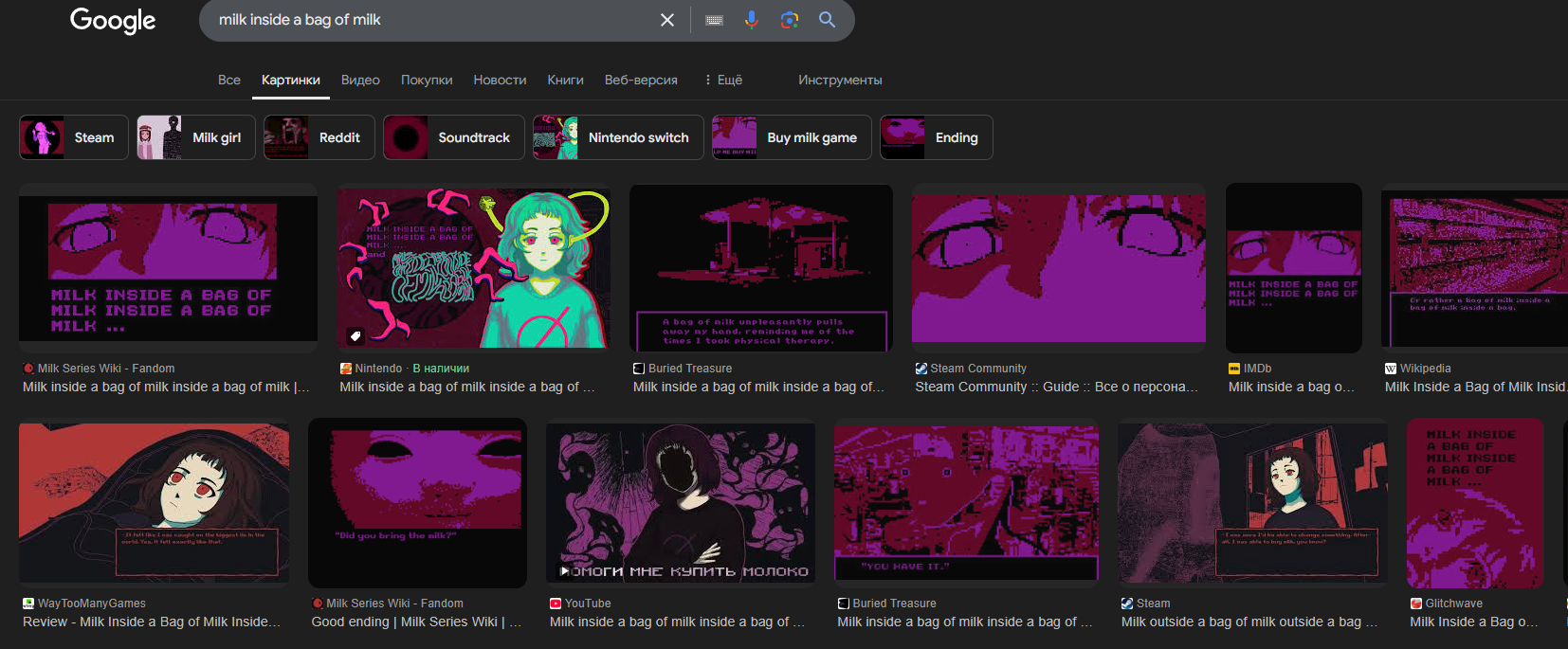Click the Google logo

click(x=113, y=20)
